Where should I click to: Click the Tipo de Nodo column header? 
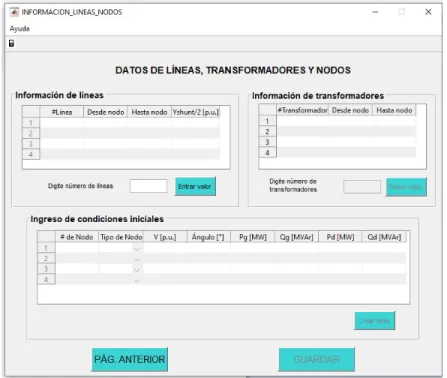121,237
